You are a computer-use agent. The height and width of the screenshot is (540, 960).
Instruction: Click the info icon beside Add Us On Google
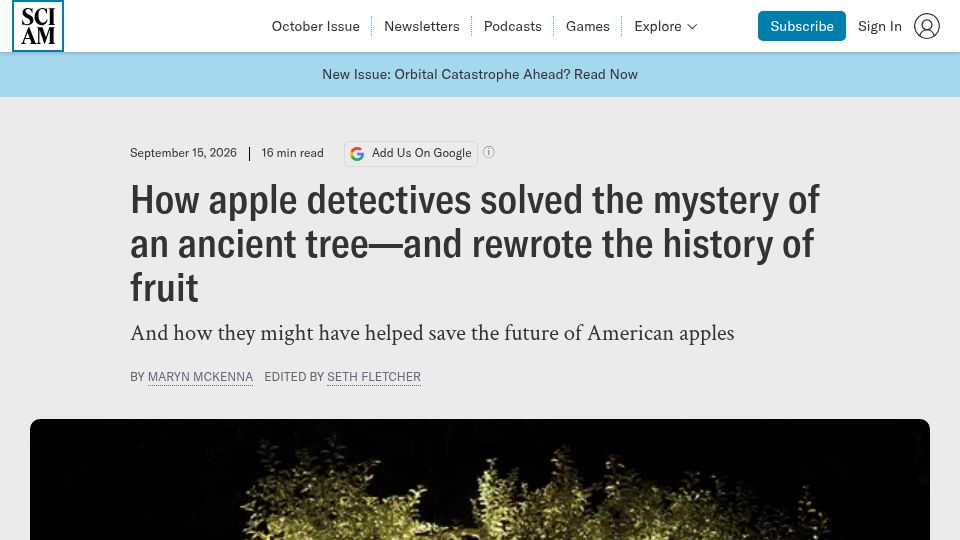click(x=488, y=152)
